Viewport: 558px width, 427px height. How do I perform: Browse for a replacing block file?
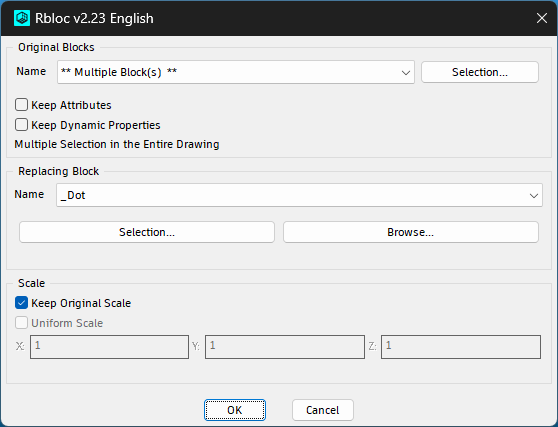[411, 232]
